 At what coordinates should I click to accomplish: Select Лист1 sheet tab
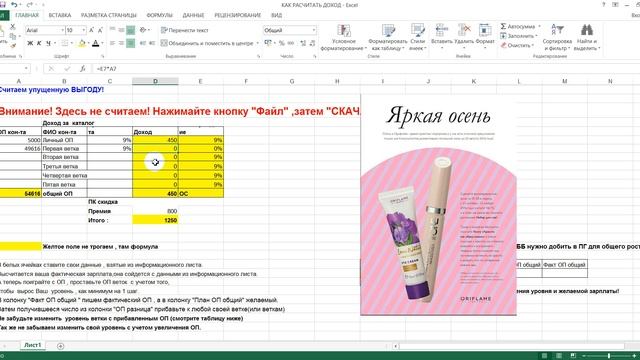click(x=33, y=345)
